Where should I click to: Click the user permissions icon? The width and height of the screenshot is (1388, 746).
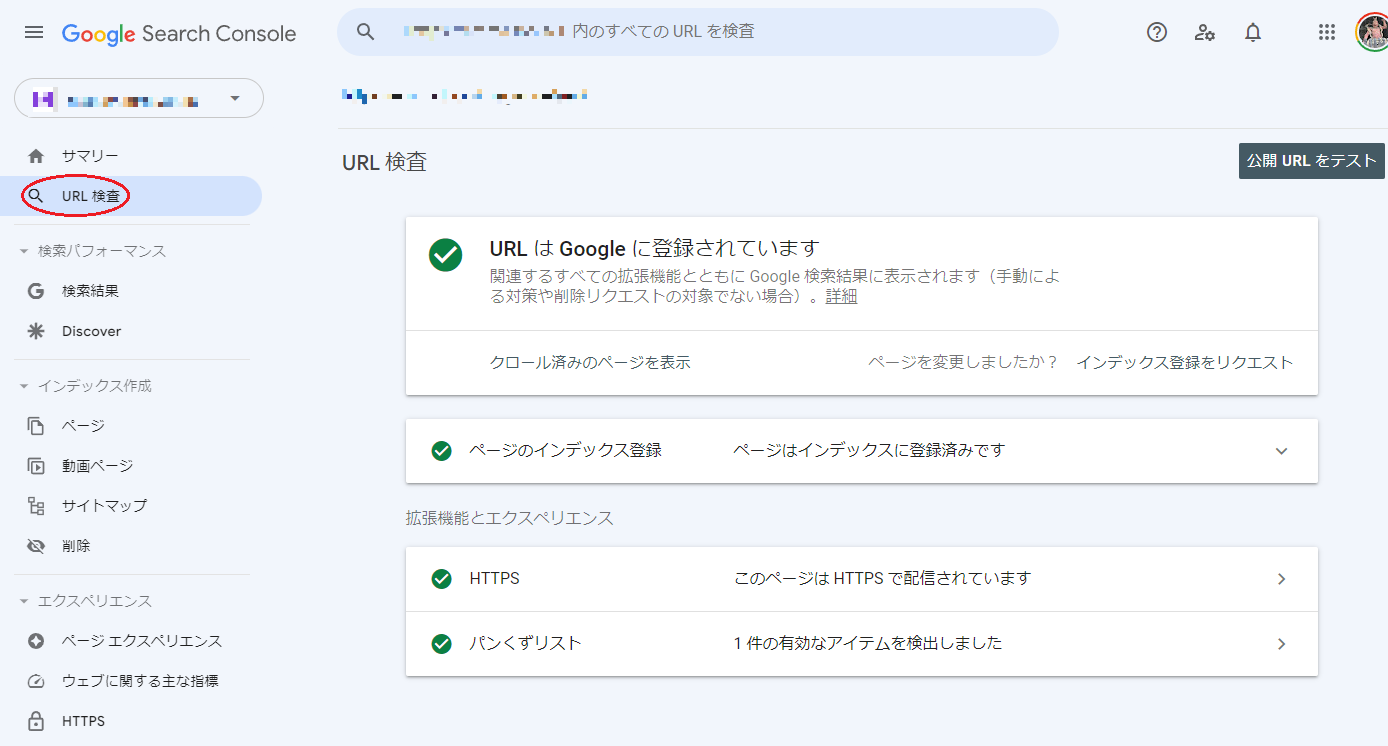pyautogui.click(x=1204, y=32)
